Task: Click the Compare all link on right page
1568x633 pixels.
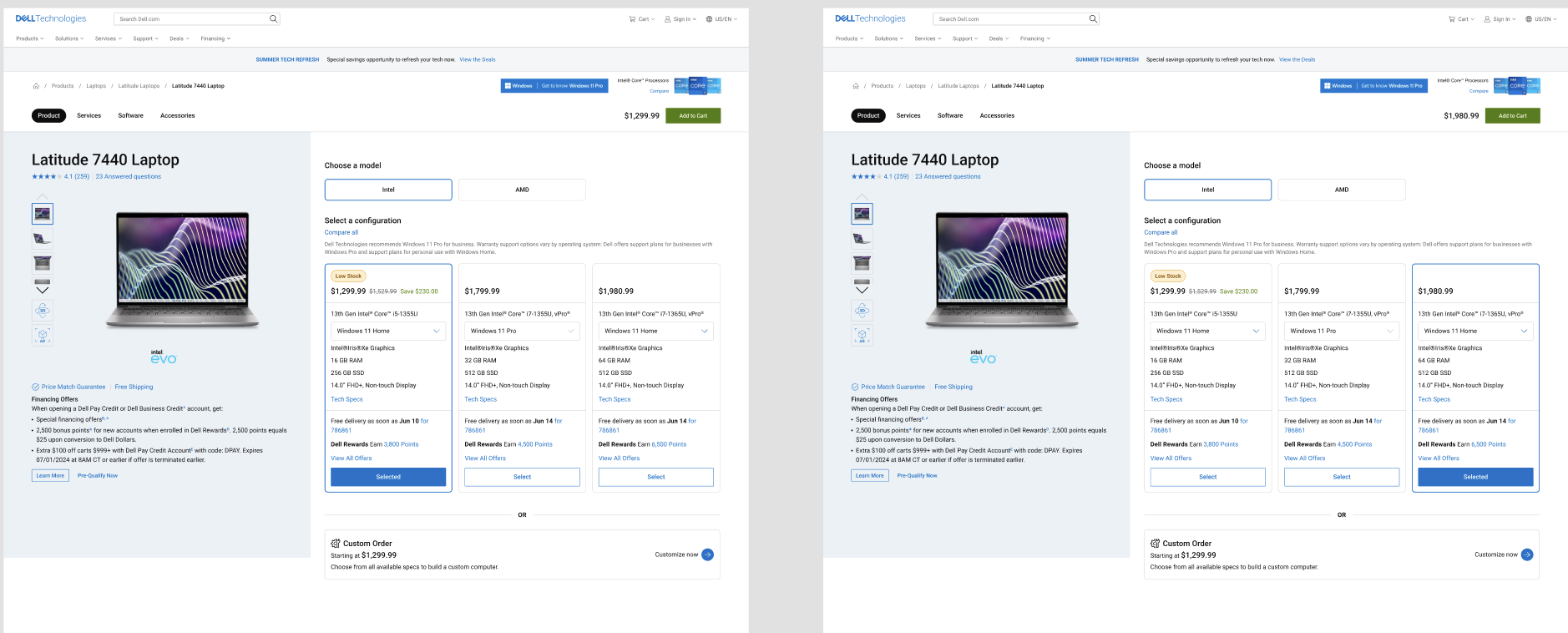Action: [x=1161, y=232]
